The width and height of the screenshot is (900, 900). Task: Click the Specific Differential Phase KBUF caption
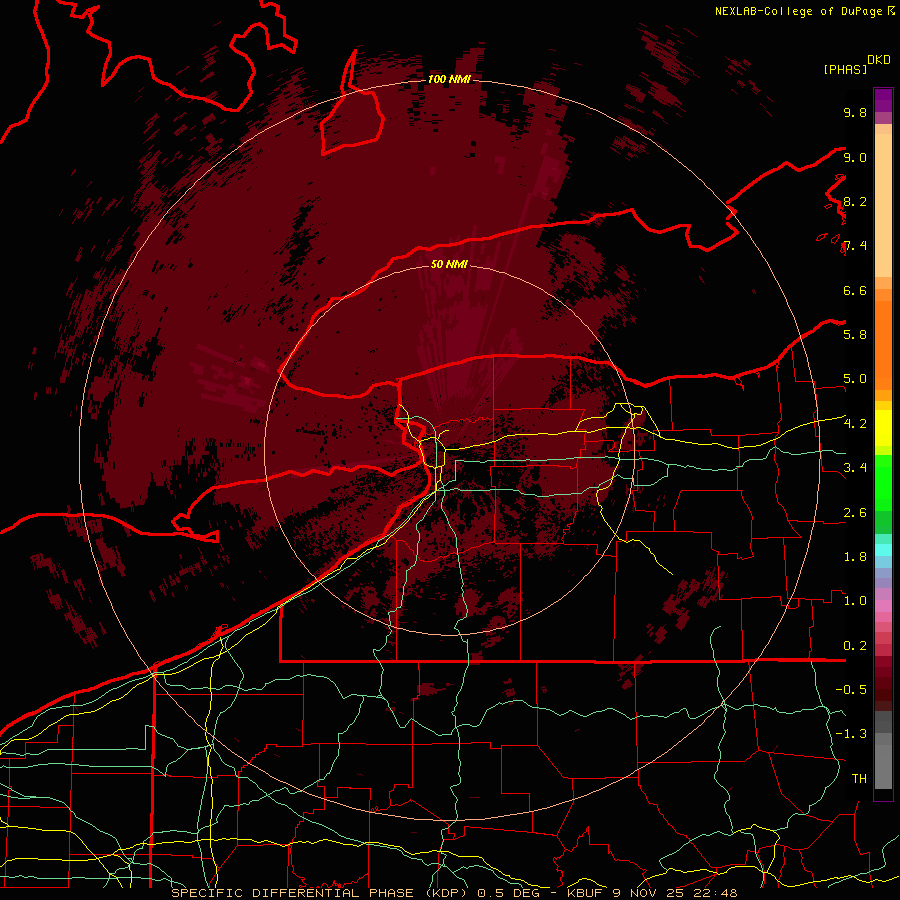point(455,893)
